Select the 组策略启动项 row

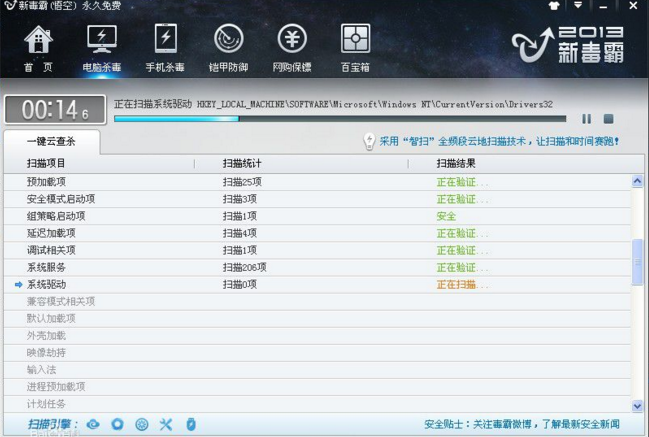317,216
